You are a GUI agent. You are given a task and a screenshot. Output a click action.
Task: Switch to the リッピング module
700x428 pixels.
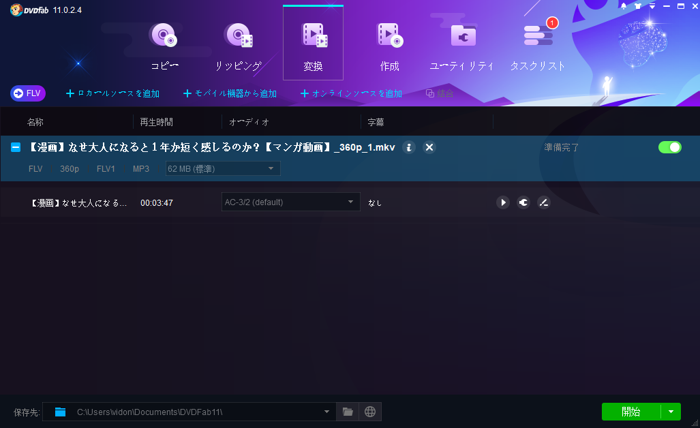click(x=238, y=46)
